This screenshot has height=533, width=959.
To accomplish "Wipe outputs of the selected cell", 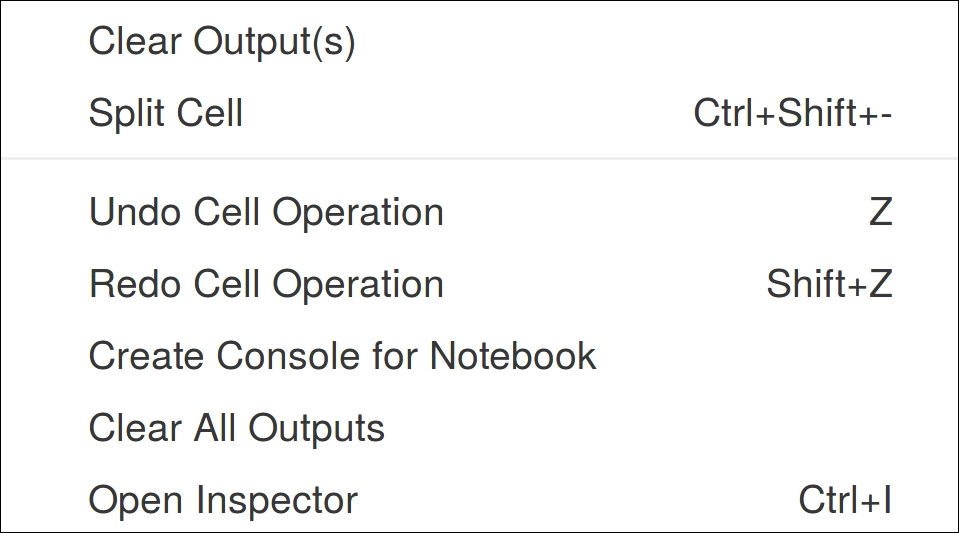I will (222, 42).
